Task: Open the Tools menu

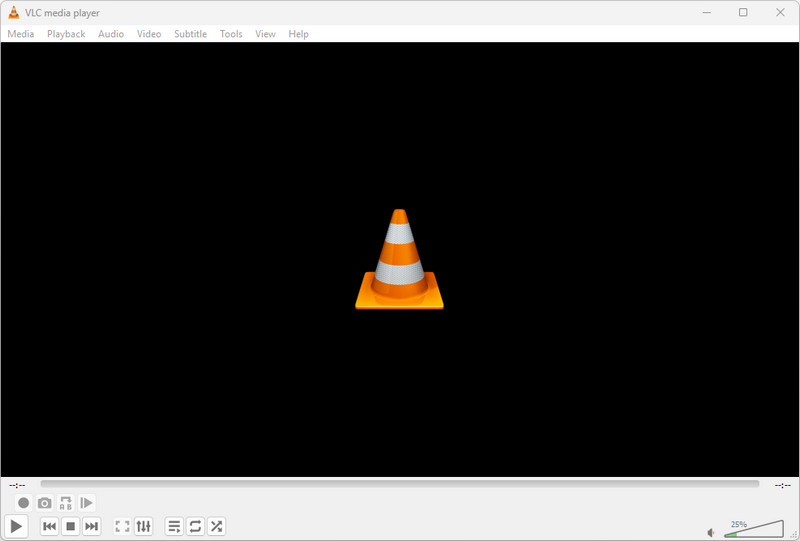Action: click(231, 34)
